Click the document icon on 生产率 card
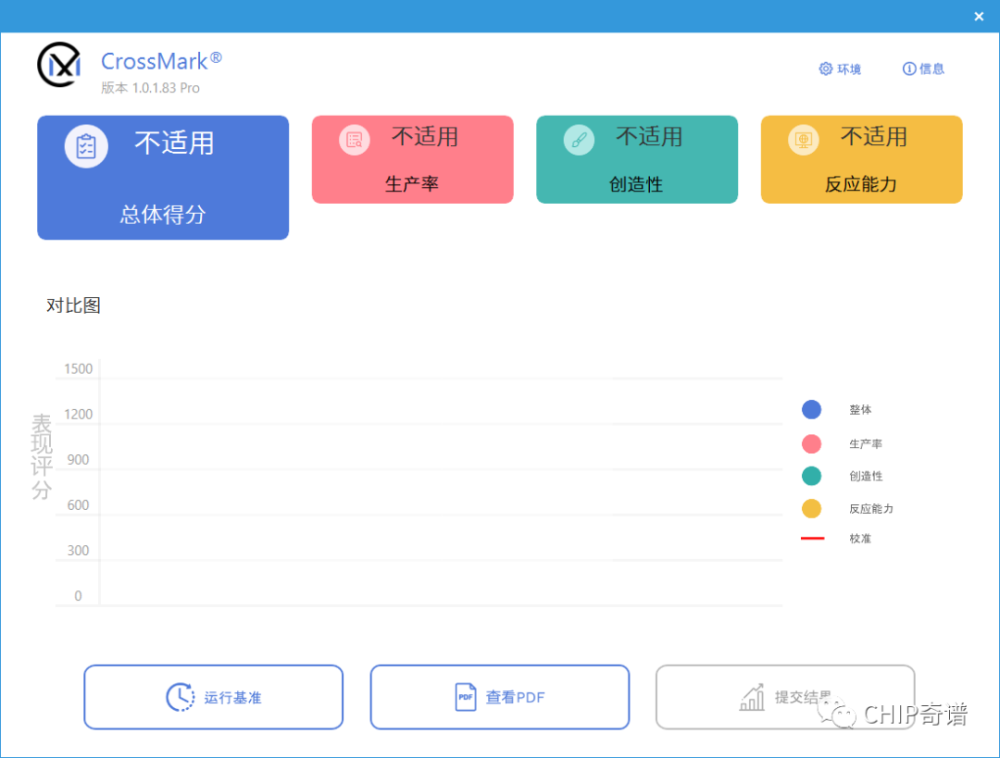This screenshot has height=758, width=1000. (x=355, y=140)
